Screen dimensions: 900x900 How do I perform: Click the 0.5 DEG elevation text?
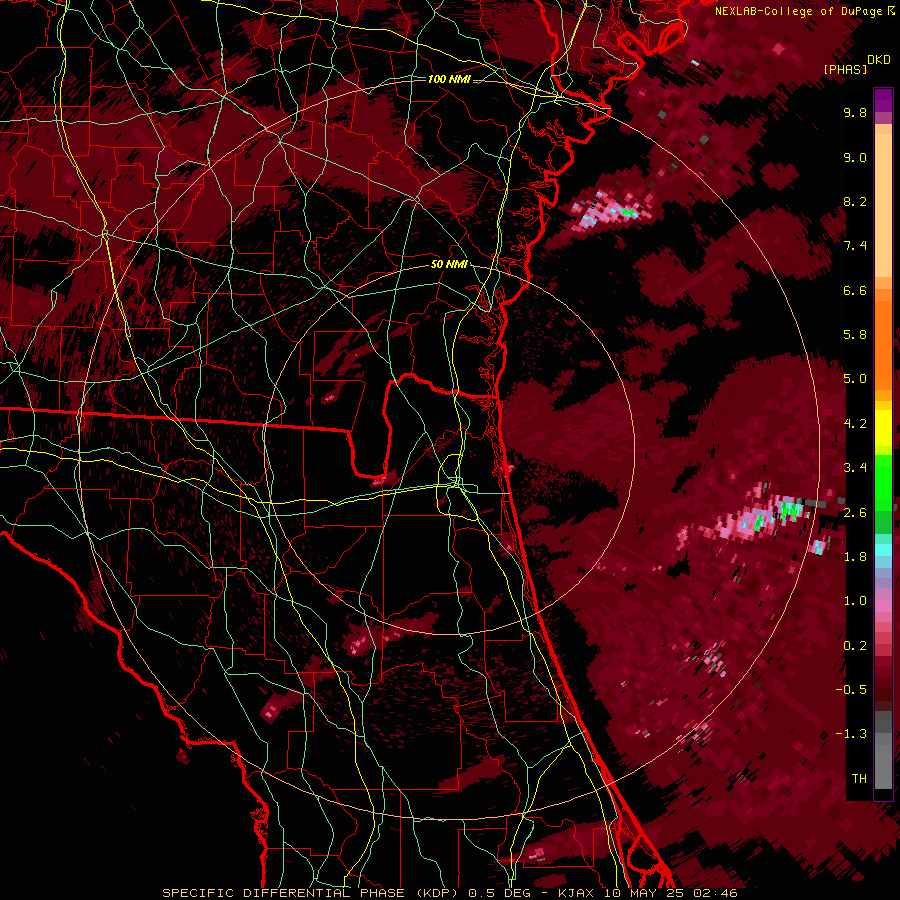pos(501,893)
